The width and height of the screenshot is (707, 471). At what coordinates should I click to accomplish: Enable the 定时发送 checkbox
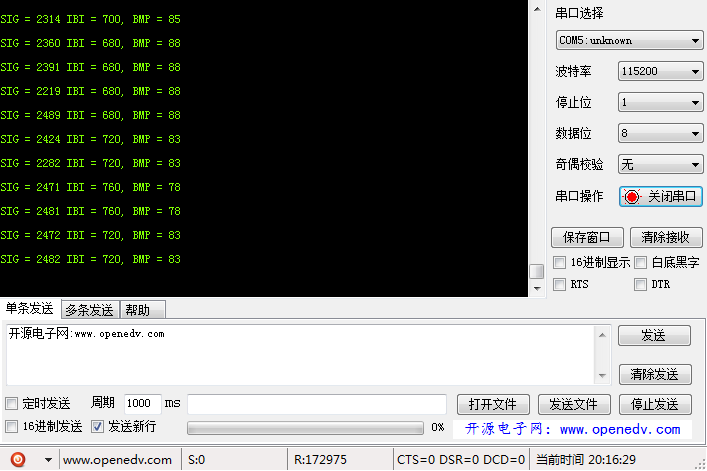(x=11, y=403)
